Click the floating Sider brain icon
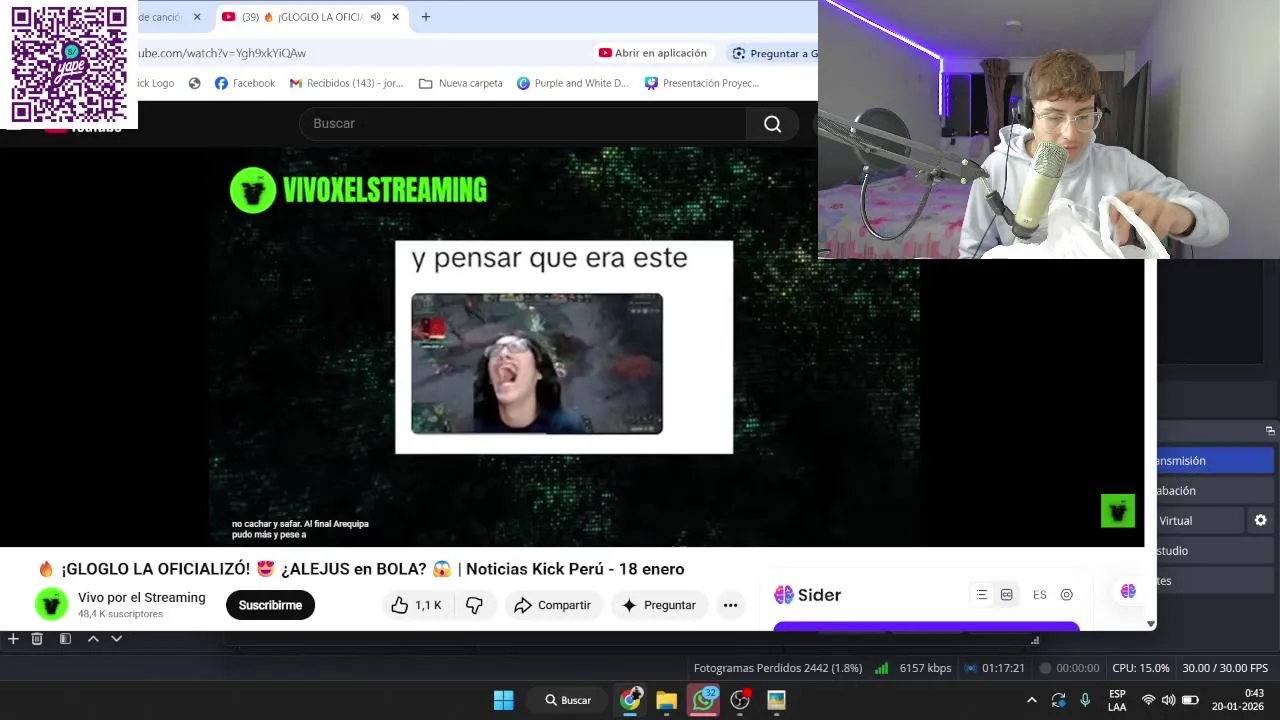1280x720 pixels. (1128, 592)
